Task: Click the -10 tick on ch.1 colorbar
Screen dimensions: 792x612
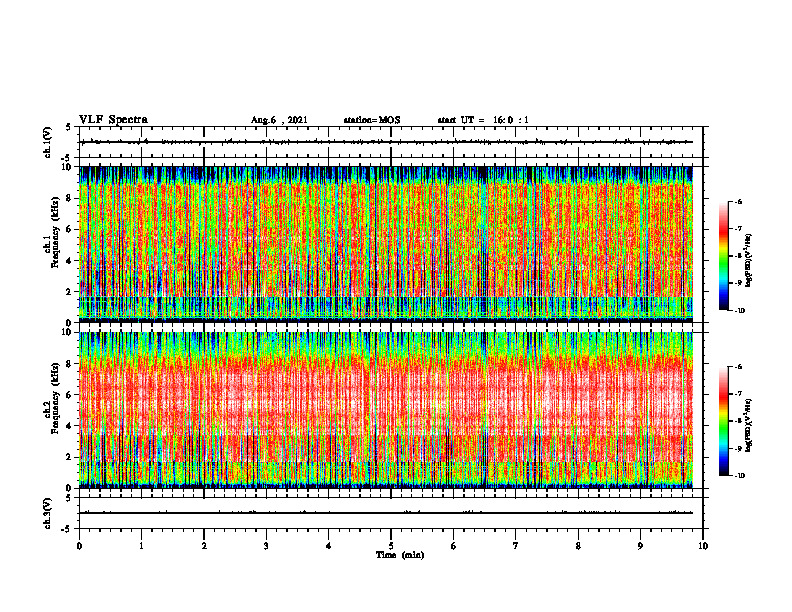Action: coord(740,311)
